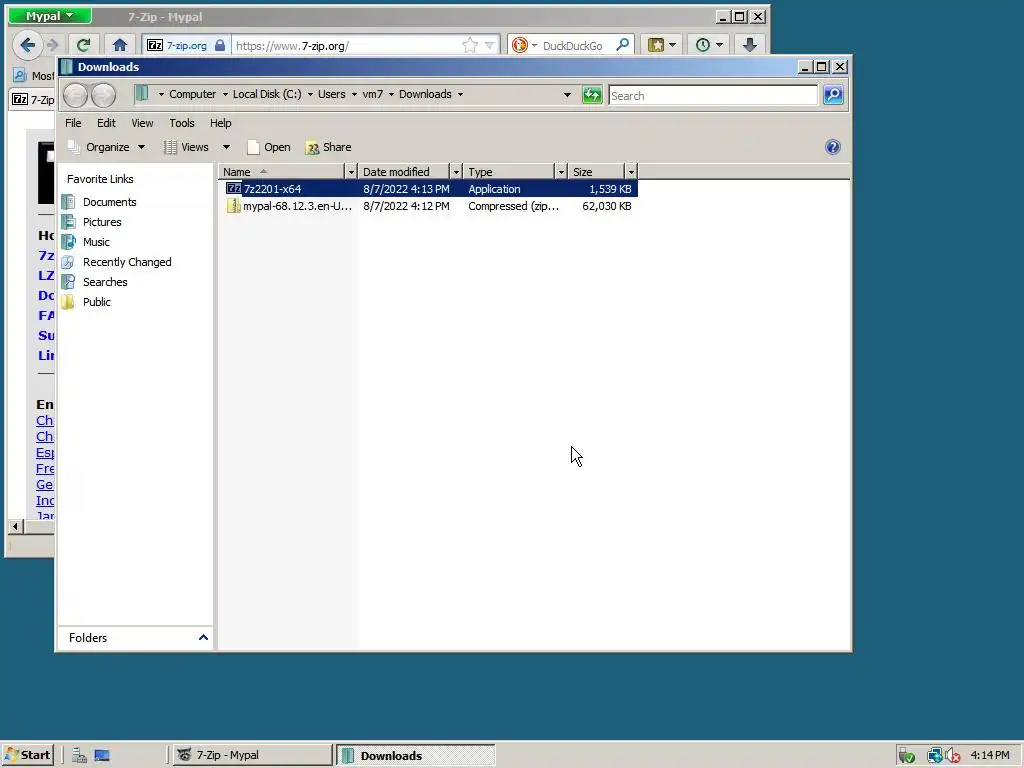Click the Share toolbar button
The width and height of the screenshot is (1024, 768).
(x=328, y=147)
